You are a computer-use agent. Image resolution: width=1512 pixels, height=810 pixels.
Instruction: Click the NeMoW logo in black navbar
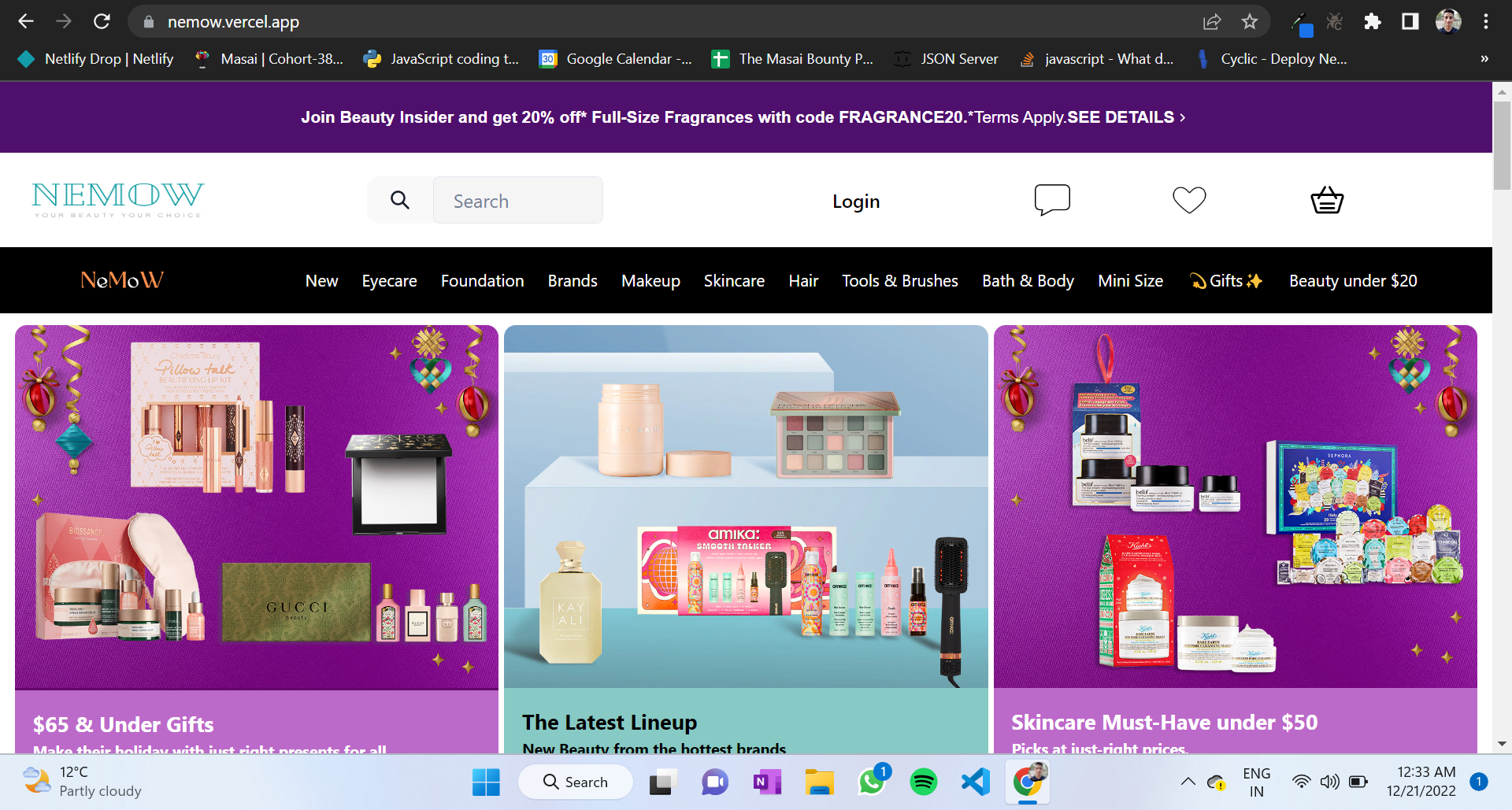(x=122, y=280)
